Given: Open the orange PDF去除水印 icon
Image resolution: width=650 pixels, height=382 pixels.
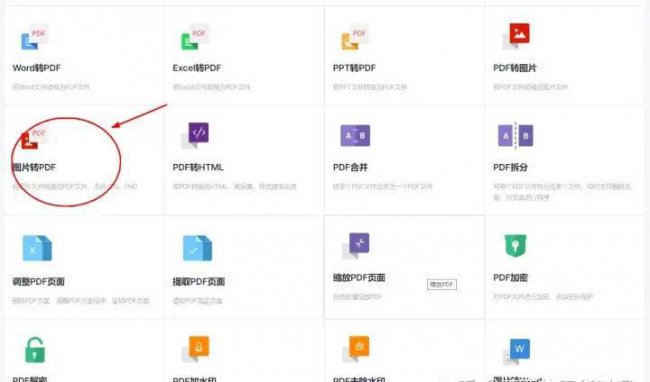Looking at the screenshot, I should coord(356,348).
